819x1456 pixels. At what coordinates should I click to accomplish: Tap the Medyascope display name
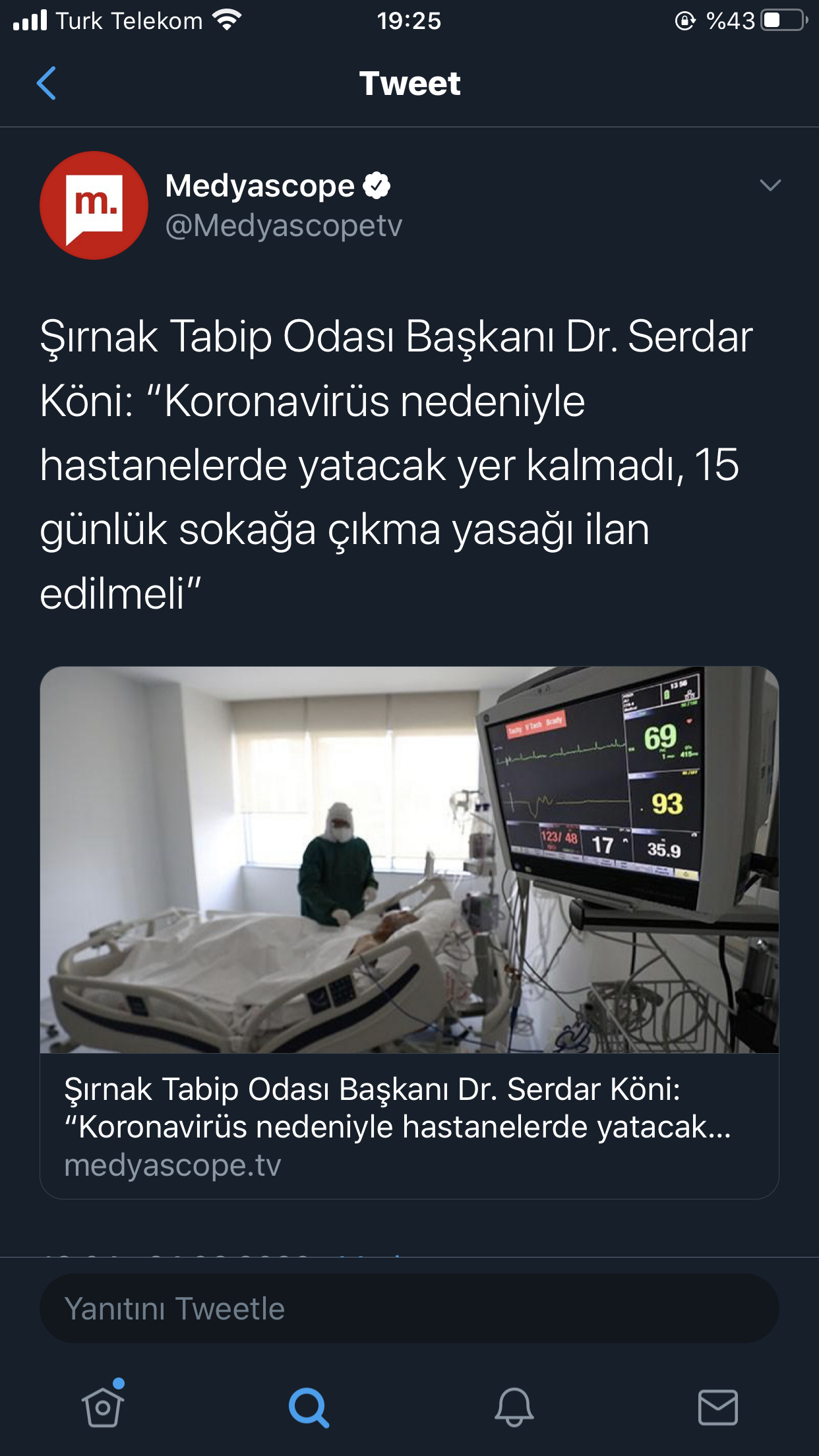(x=260, y=186)
